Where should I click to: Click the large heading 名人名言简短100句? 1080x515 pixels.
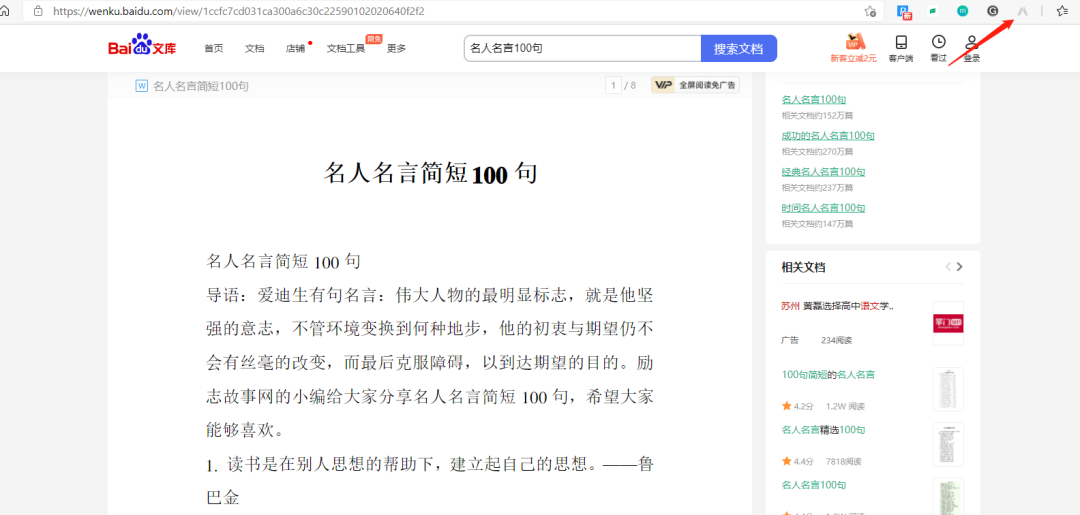430,174
